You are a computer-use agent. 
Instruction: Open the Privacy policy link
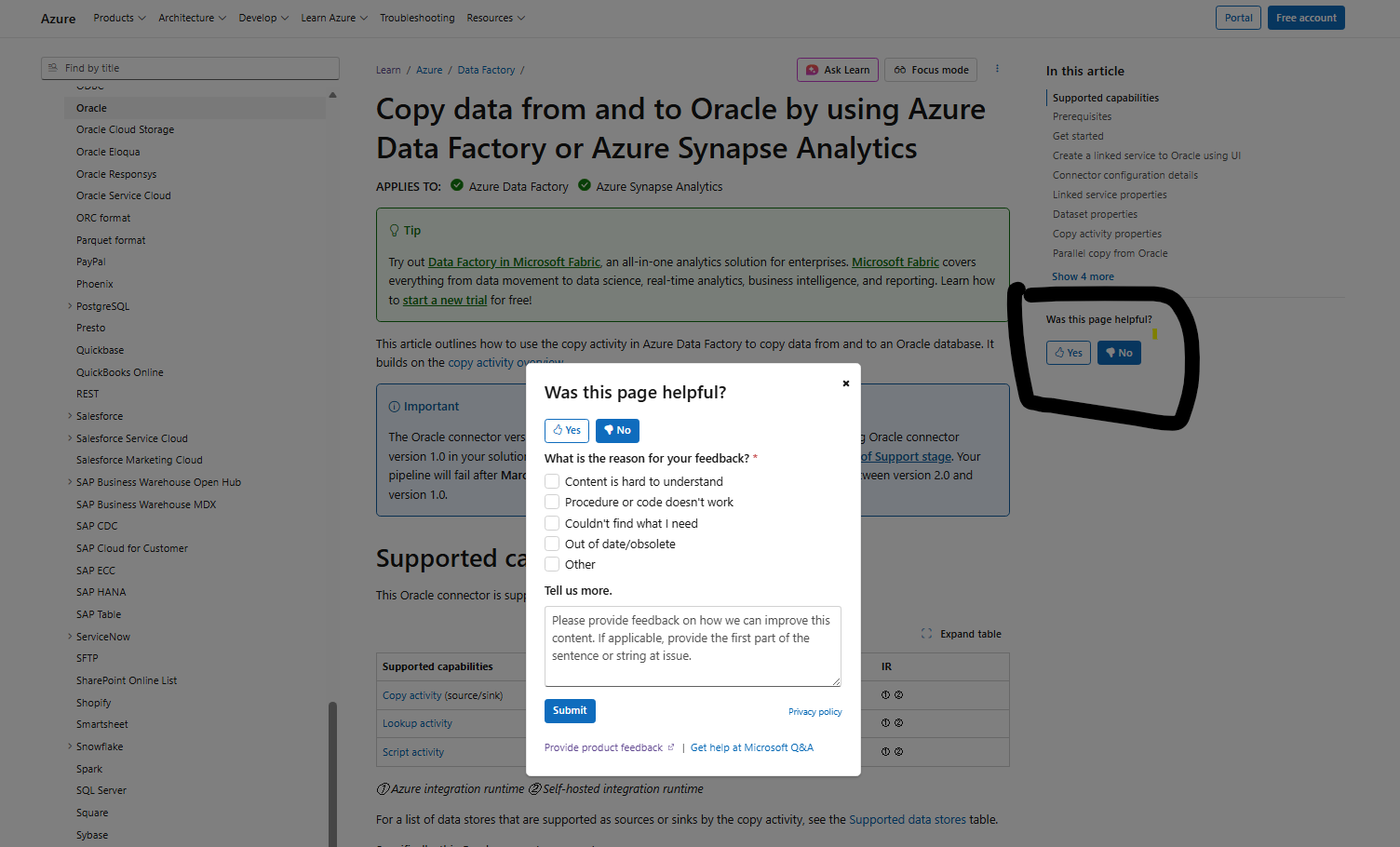coord(814,712)
